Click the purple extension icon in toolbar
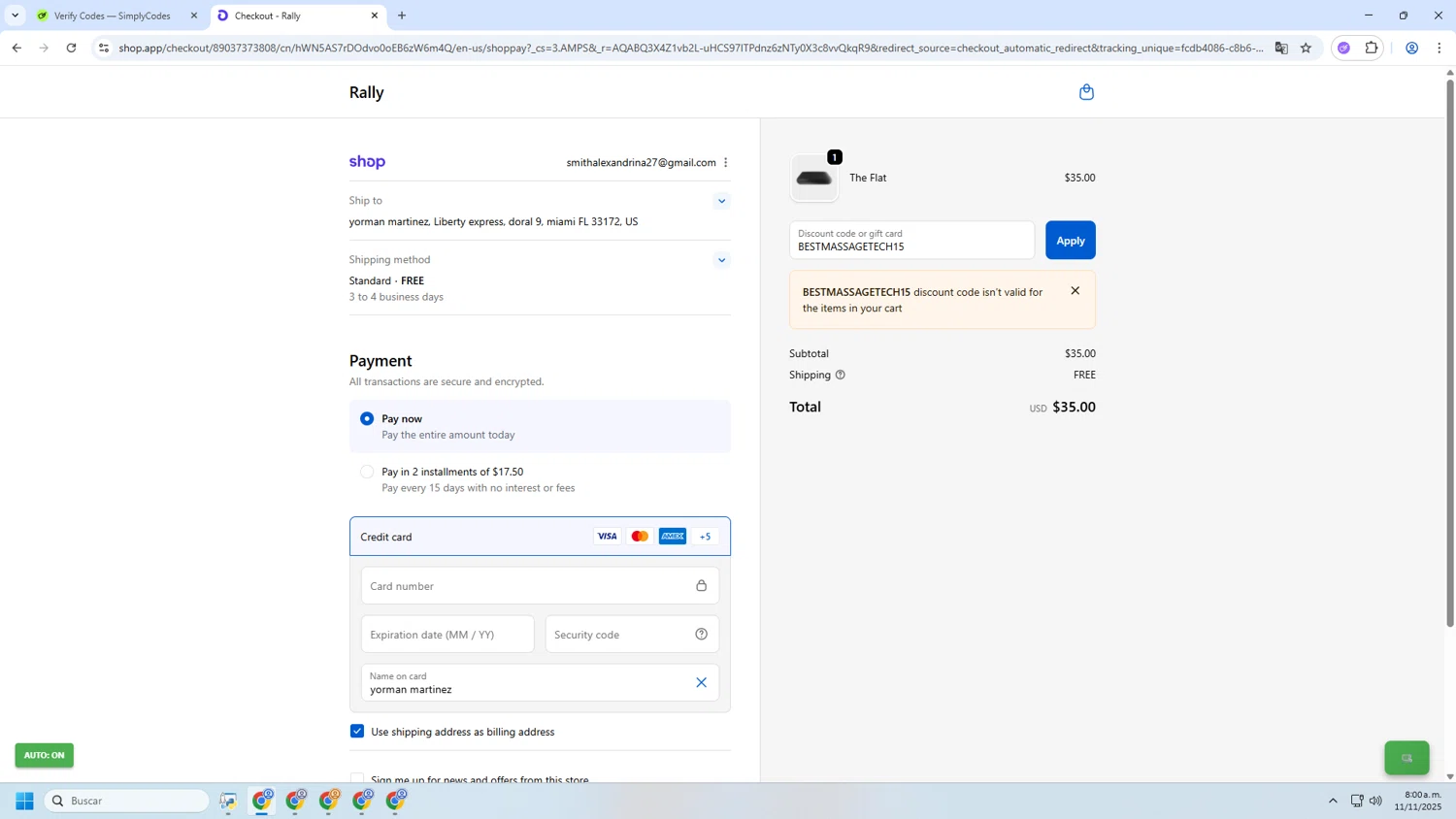This screenshot has height=819, width=1456. pyautogui.click(x=1344, y=48)
